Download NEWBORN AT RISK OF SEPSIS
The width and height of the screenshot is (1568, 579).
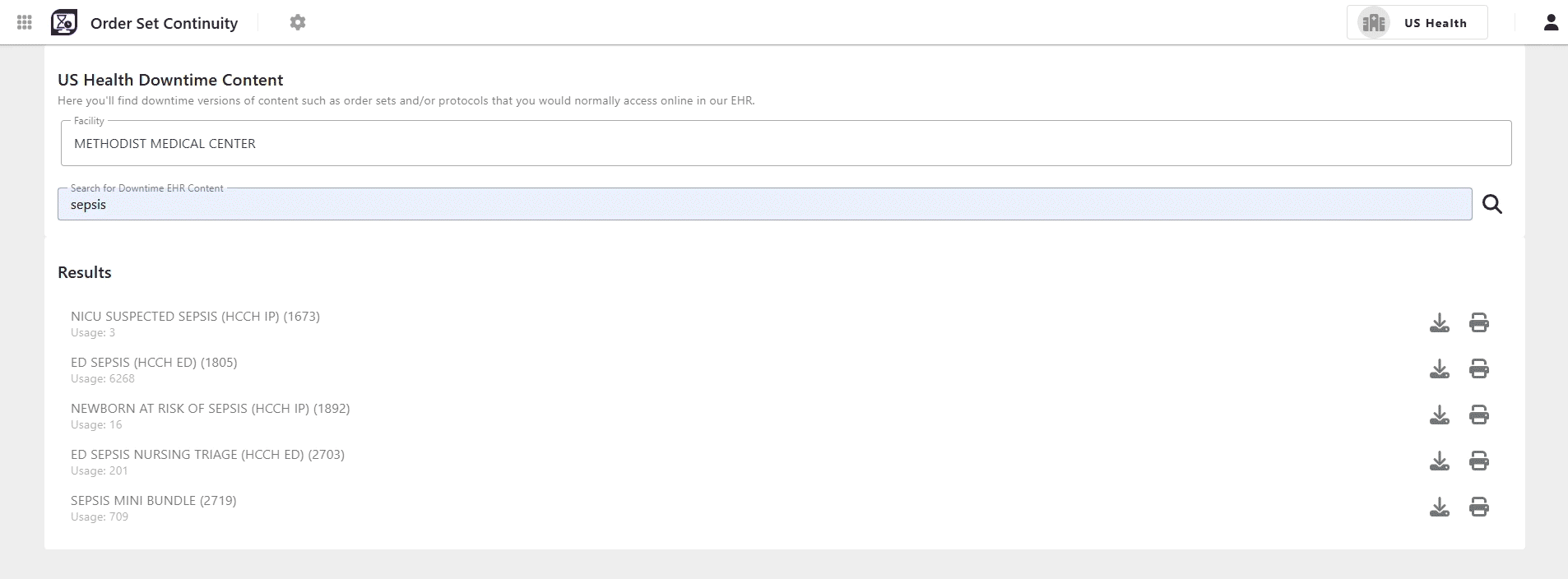click(1440, 415)
